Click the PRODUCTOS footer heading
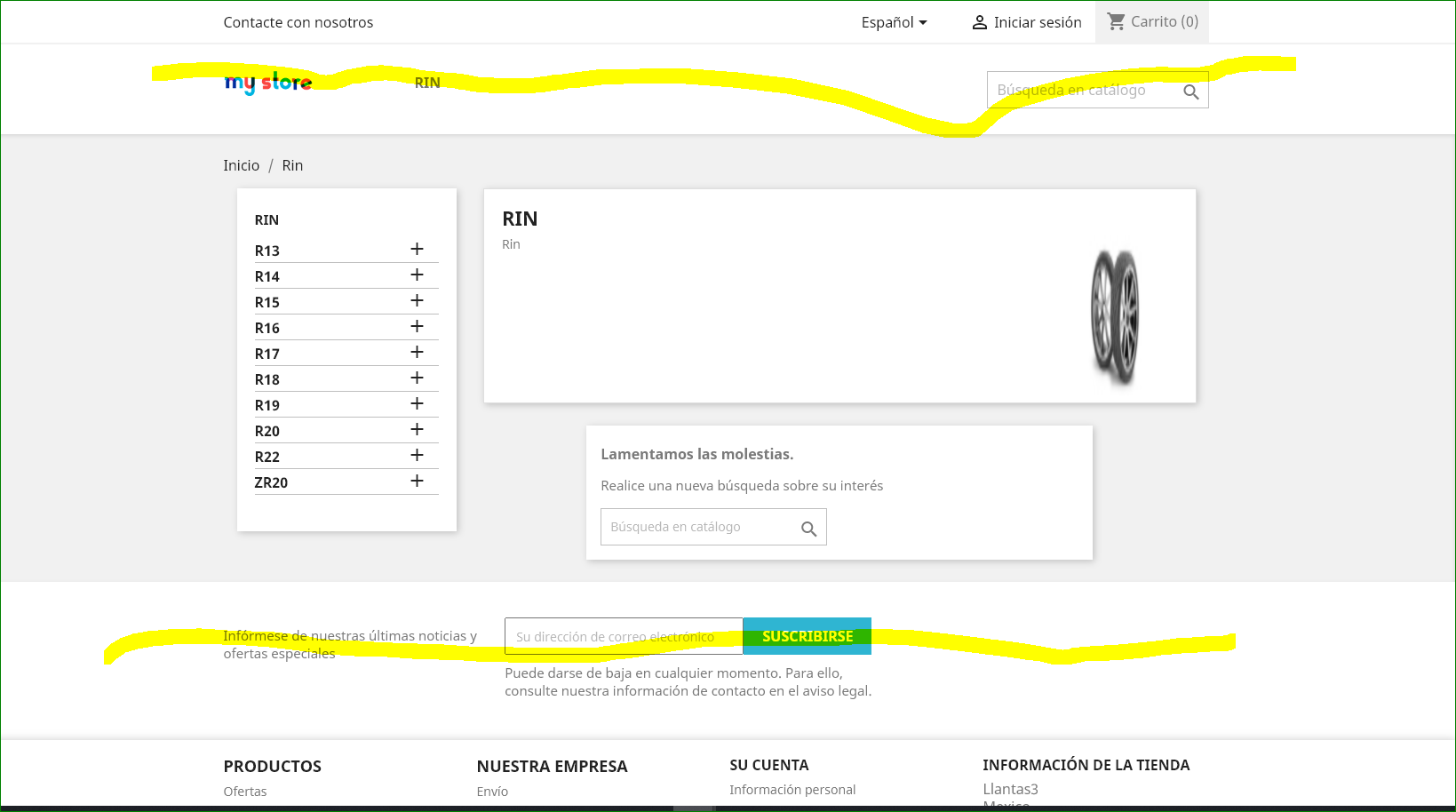This screenshot has width=1456, height=812. click(x=273, y=767)
